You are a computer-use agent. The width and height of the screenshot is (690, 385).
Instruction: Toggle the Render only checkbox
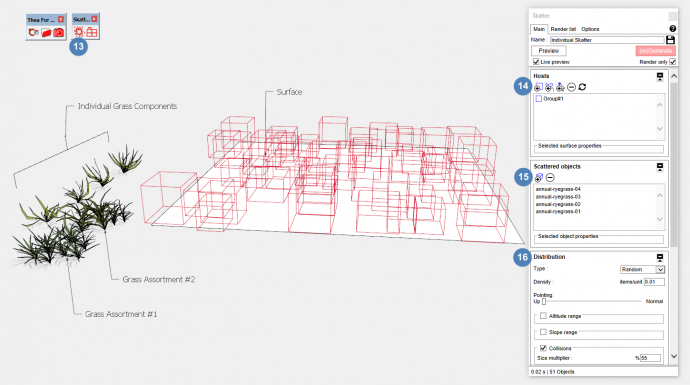(672, 62)
